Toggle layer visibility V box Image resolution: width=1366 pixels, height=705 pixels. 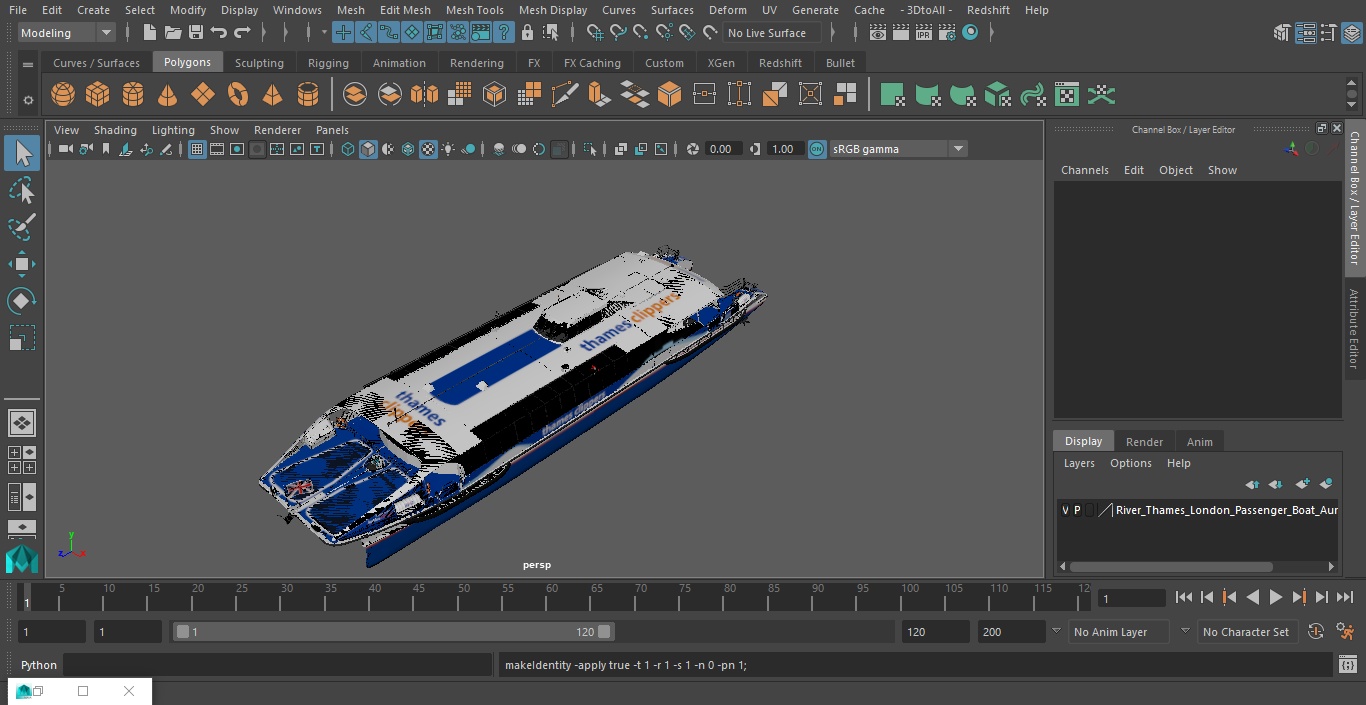coord(1065,510)
